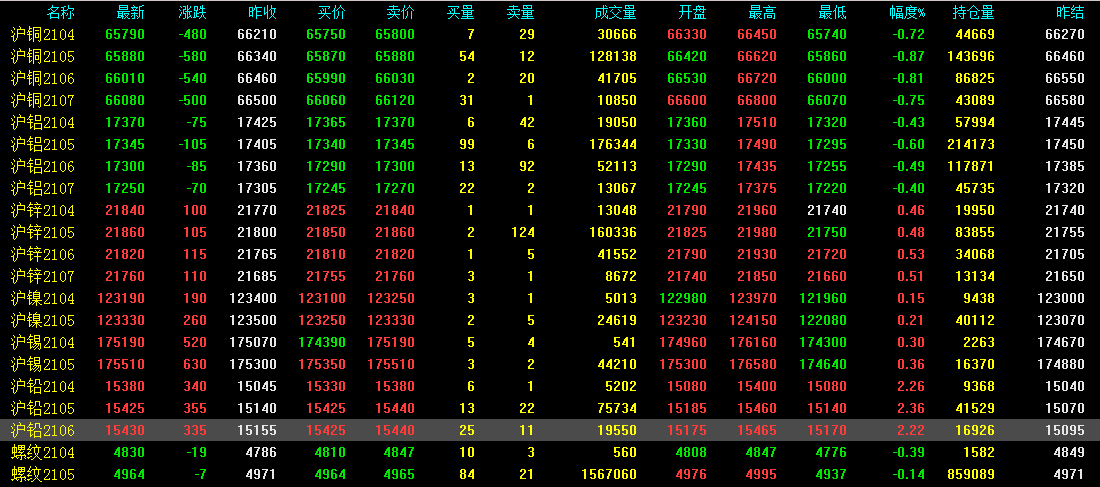The width and height of the screenshot is (1100, 487).
Task: Select the 沪镍2105 contract row
Action: 550,321
